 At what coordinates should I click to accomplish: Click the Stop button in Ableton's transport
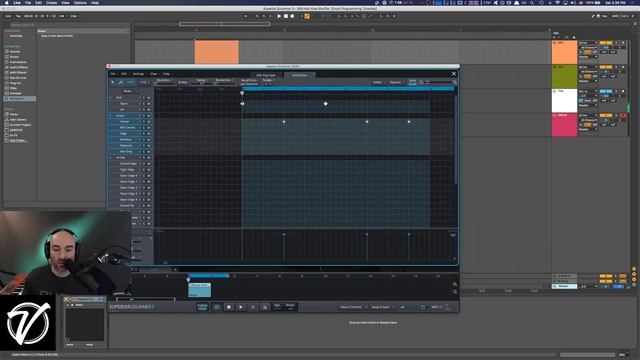pyautogui.click(x=286, y=16)
